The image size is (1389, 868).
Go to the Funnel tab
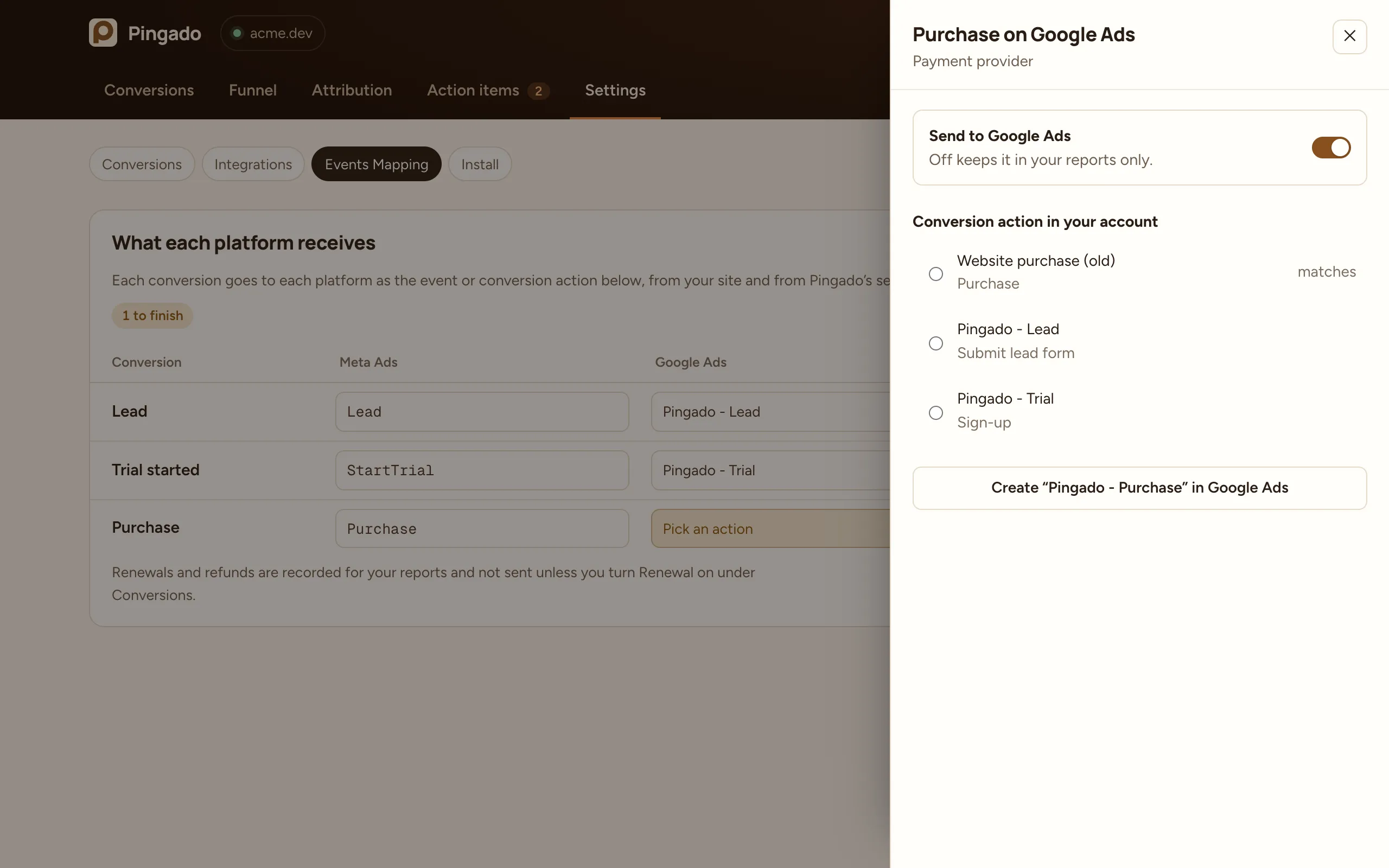click(252, 90)
